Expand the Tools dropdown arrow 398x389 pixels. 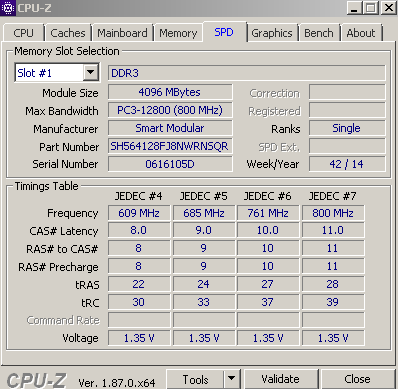click(232, 379)
